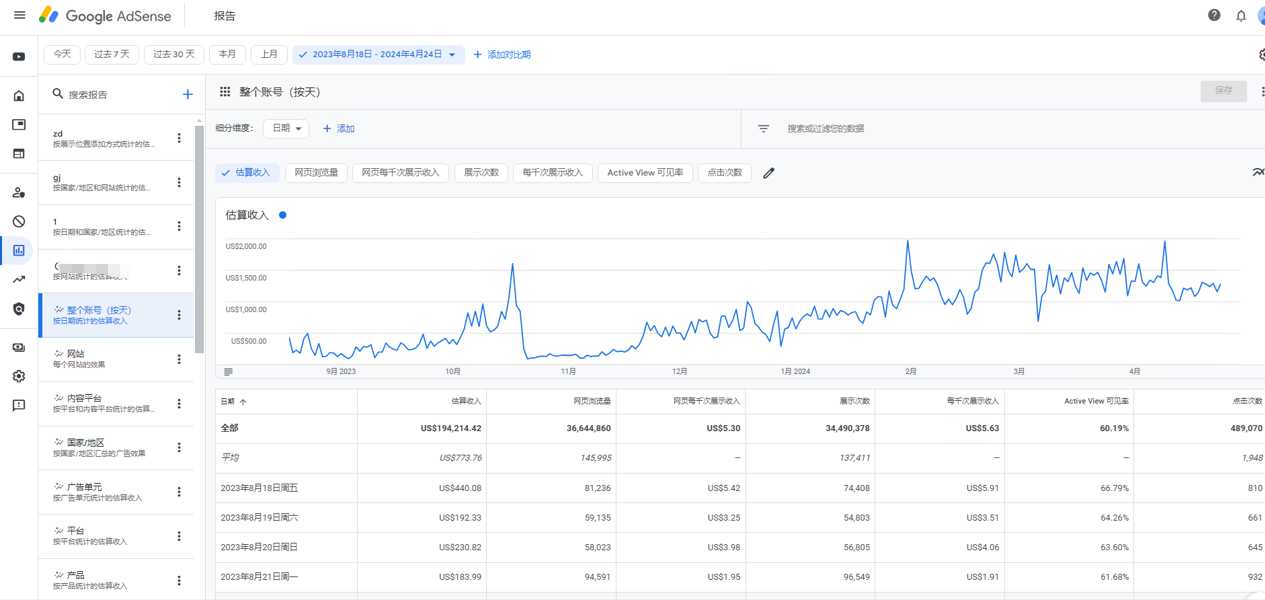
Task: Select the Reports sidebar icon
Action: pyautogui.click(x=19, y=250)
